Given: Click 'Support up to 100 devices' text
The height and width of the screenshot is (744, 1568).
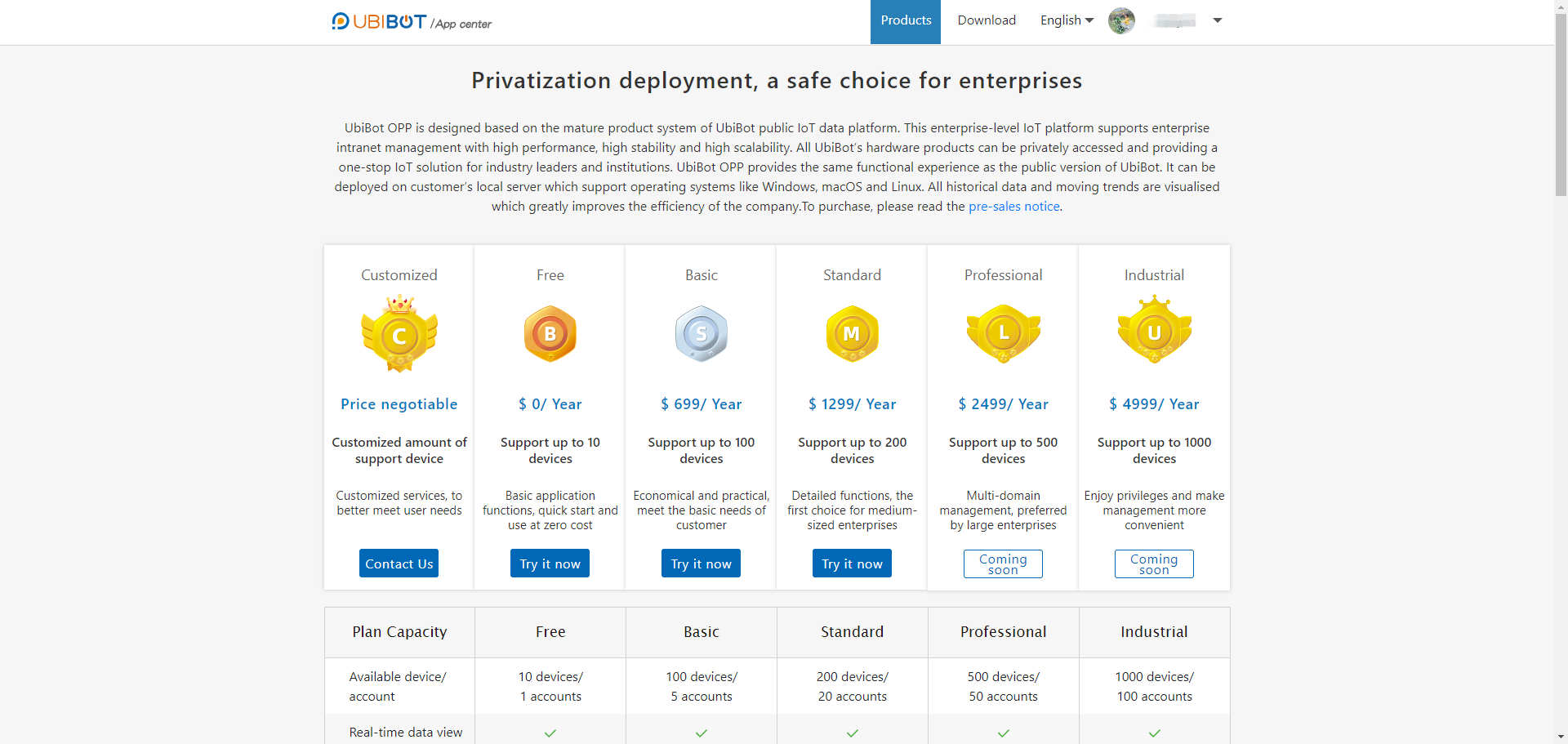Looking at the screenshot, I should point(702,451).
